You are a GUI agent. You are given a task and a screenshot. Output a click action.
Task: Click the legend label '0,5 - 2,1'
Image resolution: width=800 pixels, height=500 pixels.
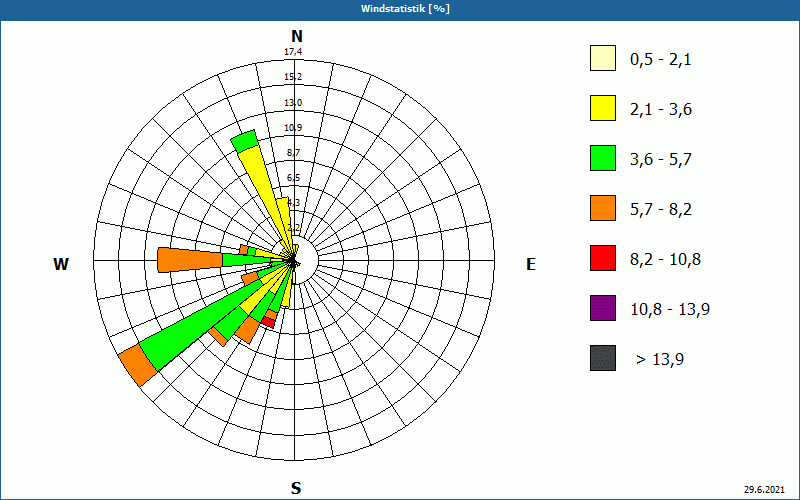tap(661, 60)
